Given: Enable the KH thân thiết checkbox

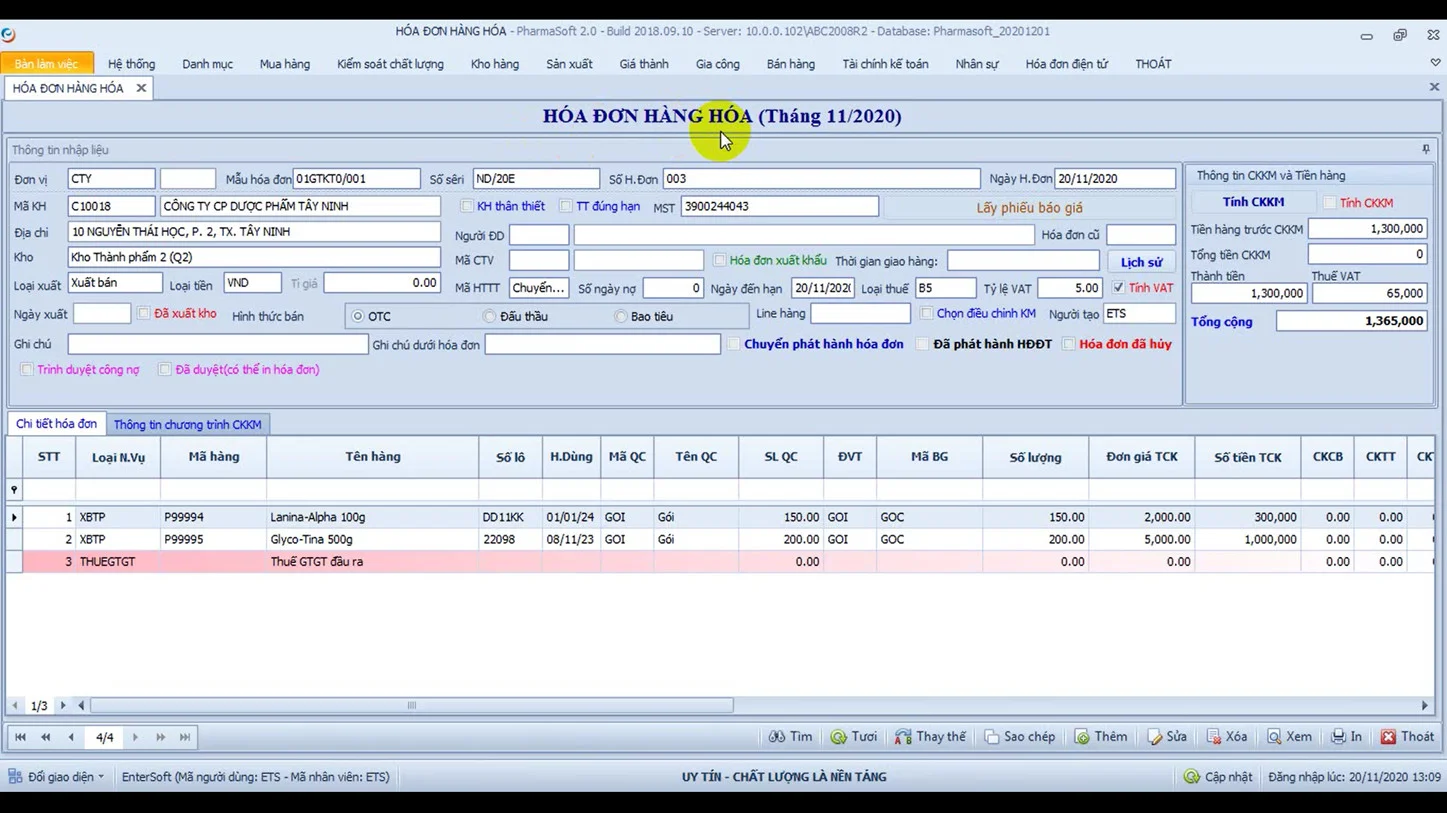Looking at the screenshot, I should point(467,206).
